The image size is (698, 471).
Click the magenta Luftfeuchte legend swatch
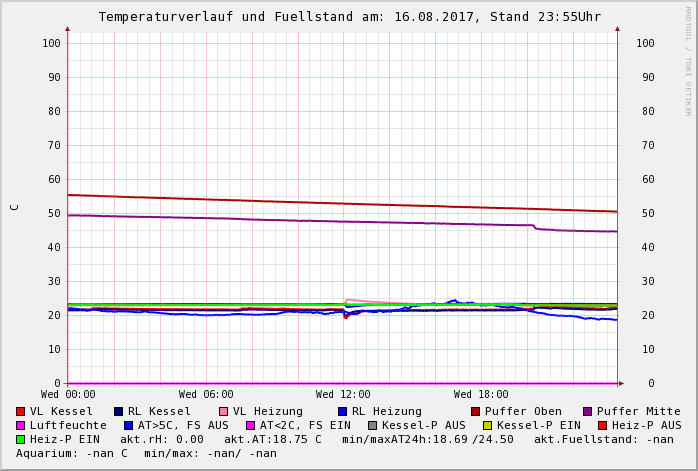tap(21, 425)
